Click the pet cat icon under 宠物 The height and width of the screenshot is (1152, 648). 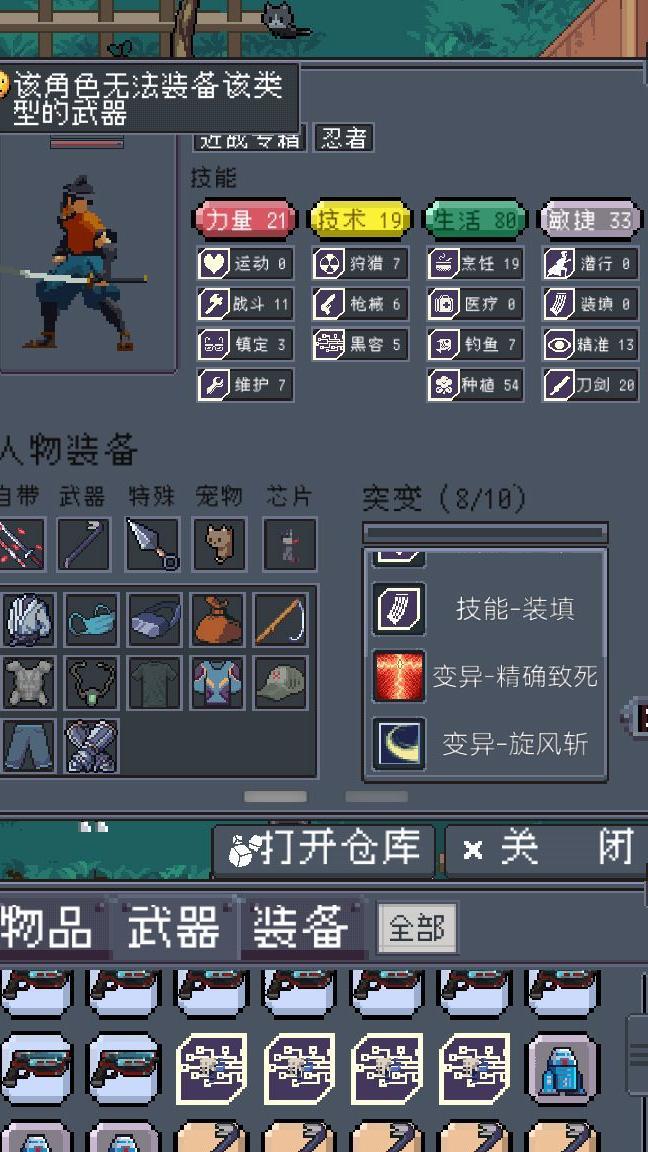click(219, 544)
